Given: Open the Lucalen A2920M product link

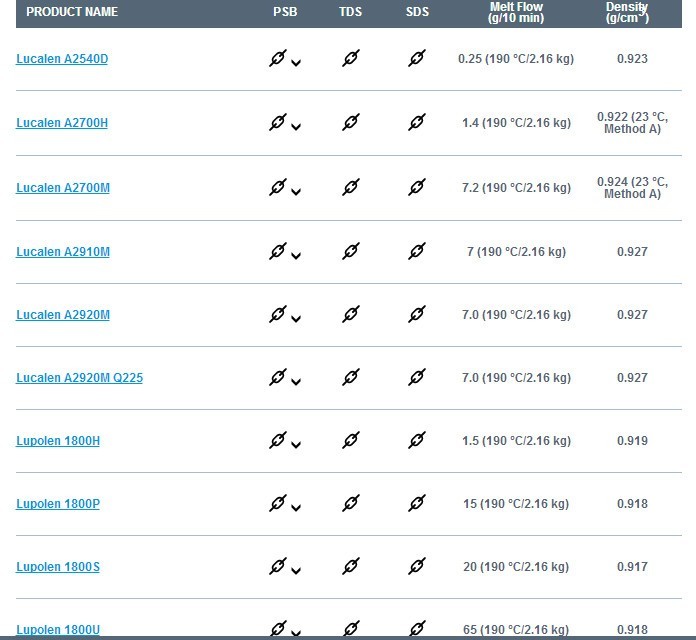Looking at the screenshot, I should click(63, 315).
